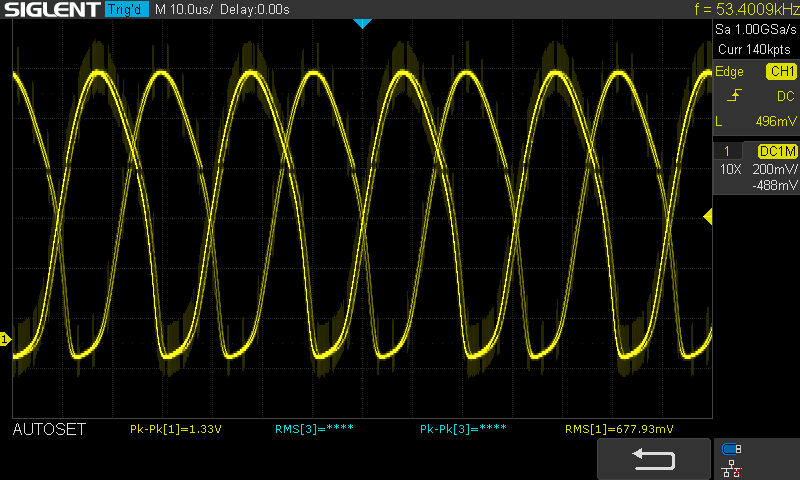Click the rising edge slope icon
800x480 pixels.
click(734, 95)
